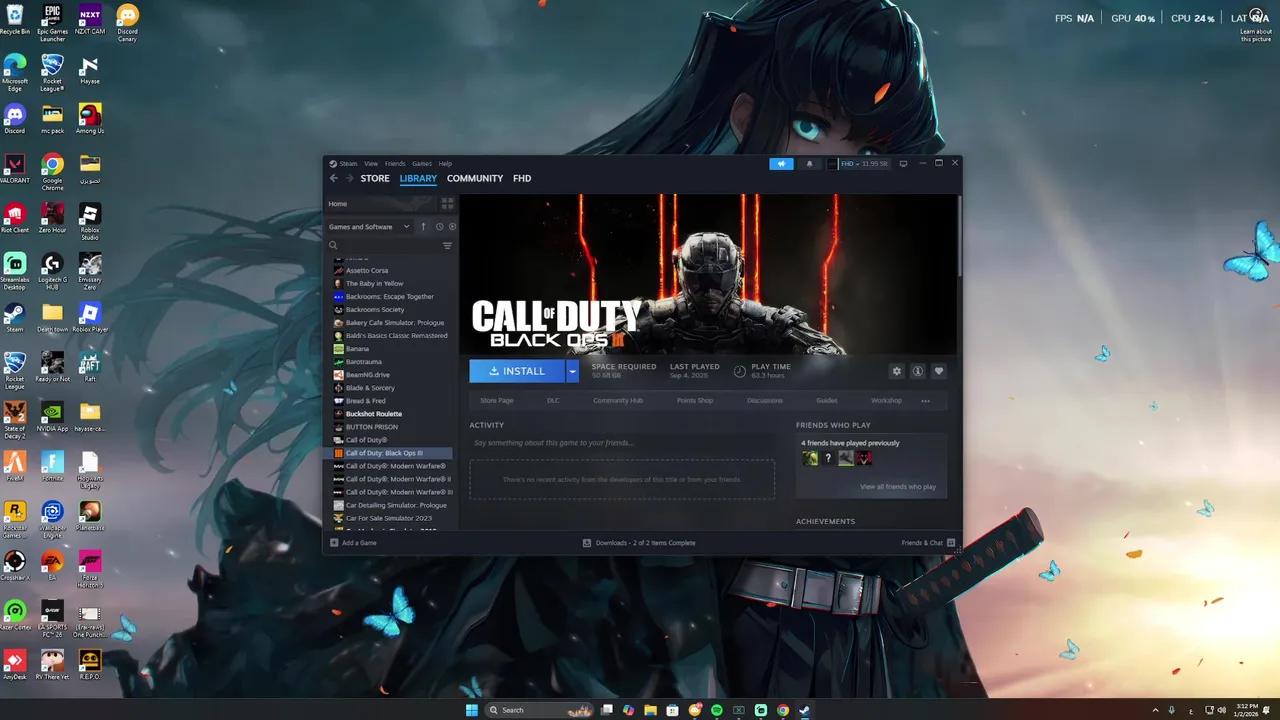Screen dimensions: 1280x720
Task: Open Roblox Studio desktop icon
Action: click(90, 221)
